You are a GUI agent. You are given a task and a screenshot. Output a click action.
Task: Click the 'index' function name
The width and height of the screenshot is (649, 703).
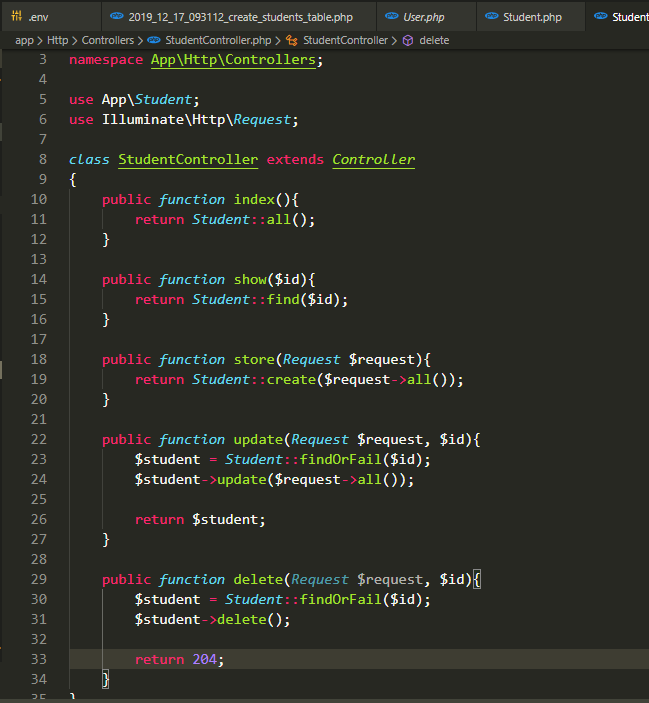point(254,200)
